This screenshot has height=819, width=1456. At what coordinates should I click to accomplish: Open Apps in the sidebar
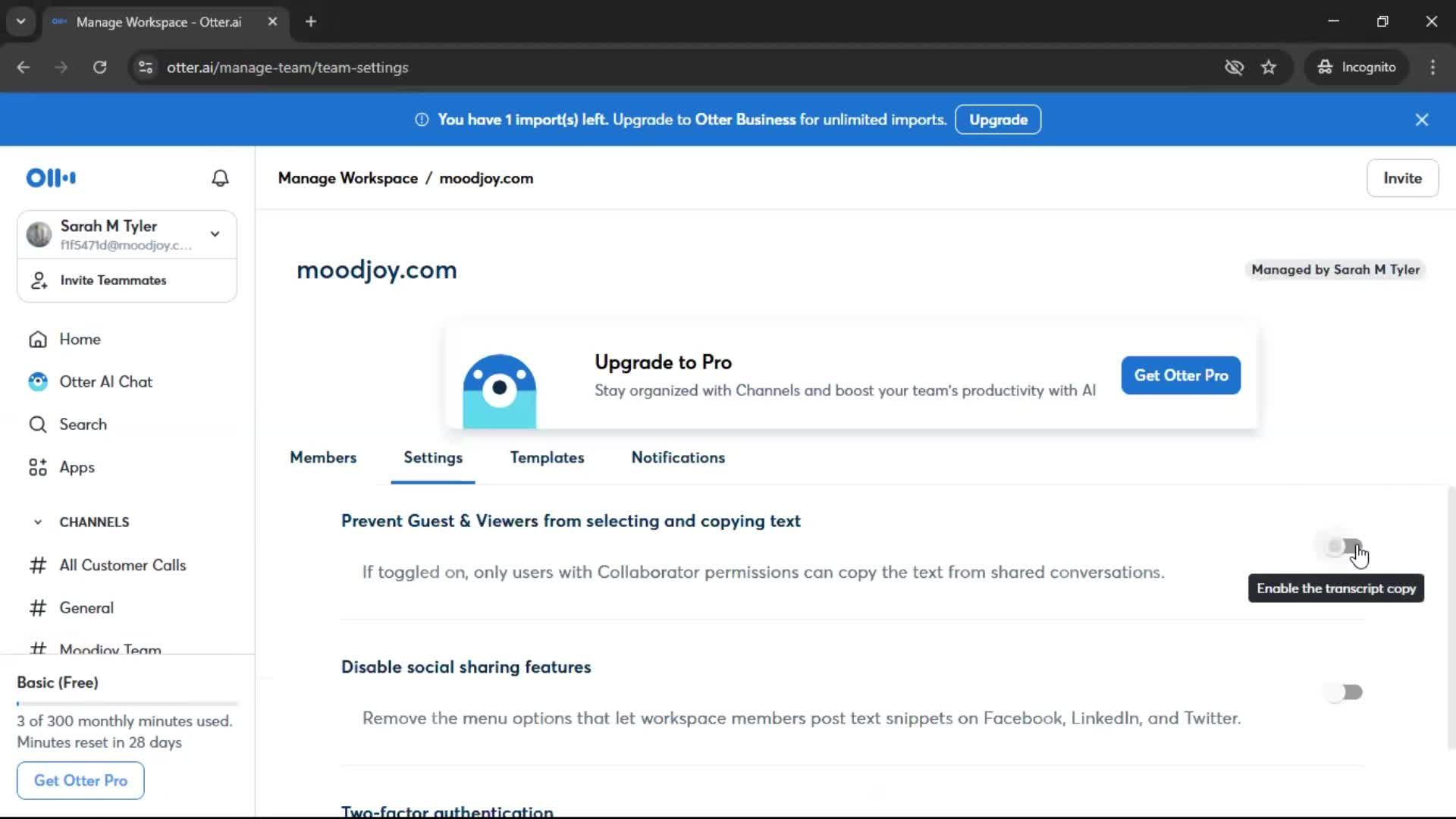pyautogui.click(x=77, y=468)
